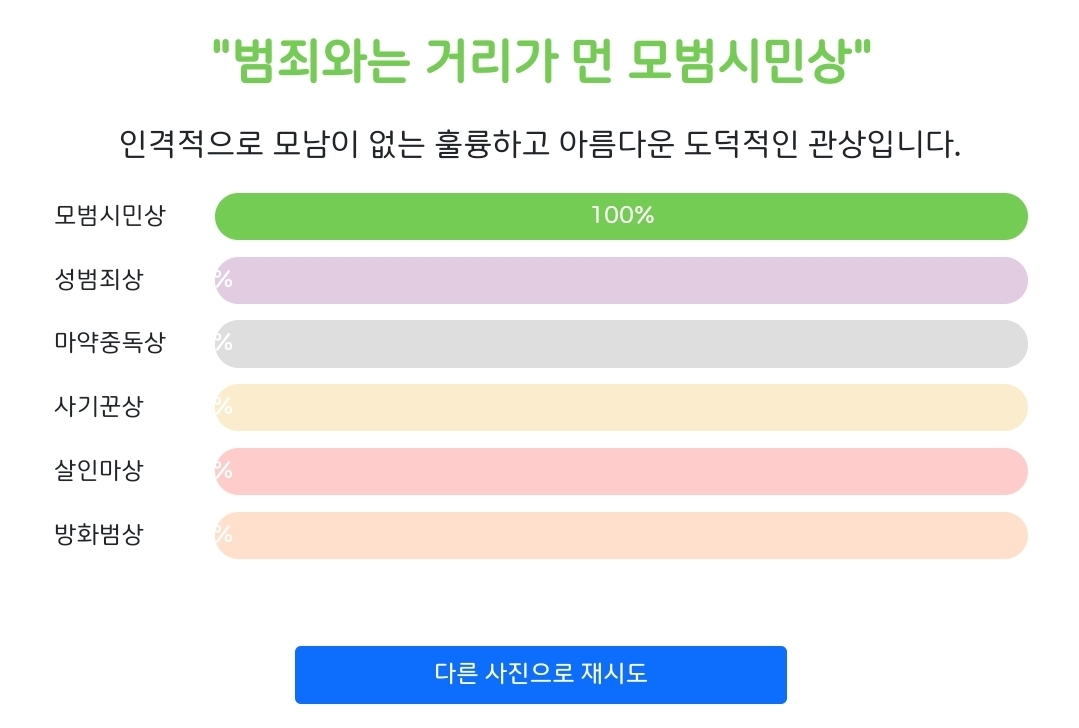The height and width of the screenshot is (728, 1079).
Task: Click the orange 방화범상 progress bar
Action: (621, 535)
